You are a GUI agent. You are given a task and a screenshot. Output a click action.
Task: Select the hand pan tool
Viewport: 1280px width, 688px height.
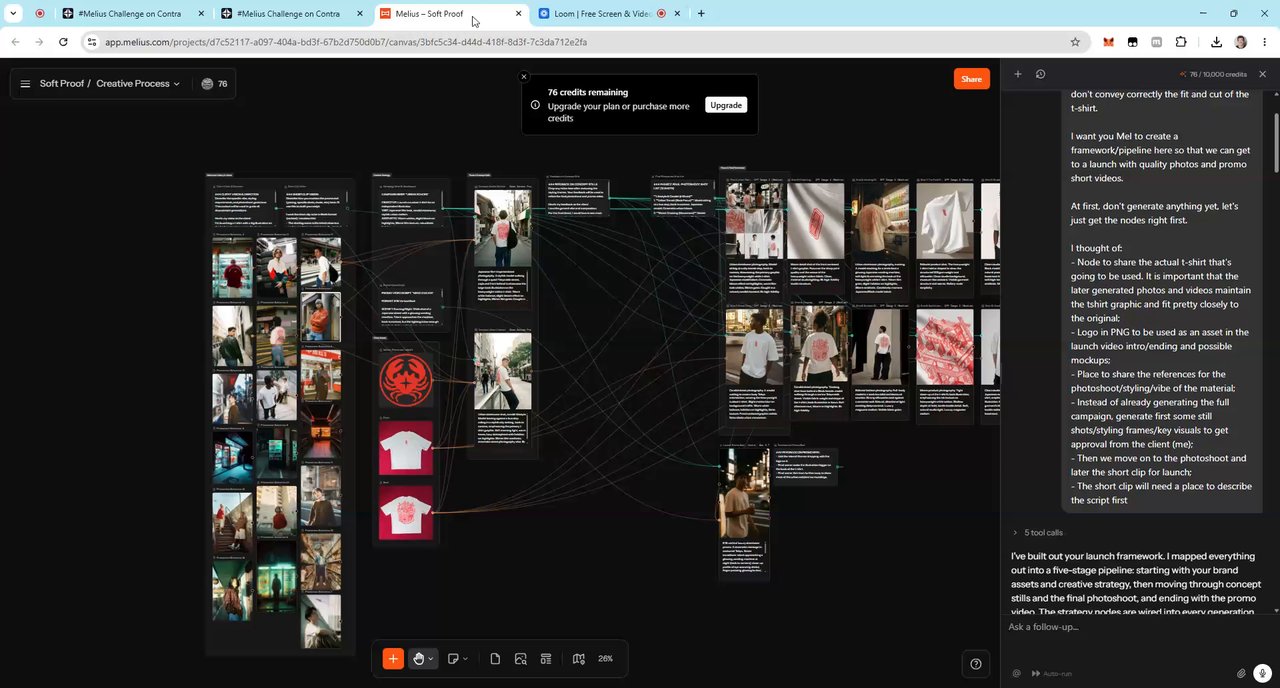[419, 659]
